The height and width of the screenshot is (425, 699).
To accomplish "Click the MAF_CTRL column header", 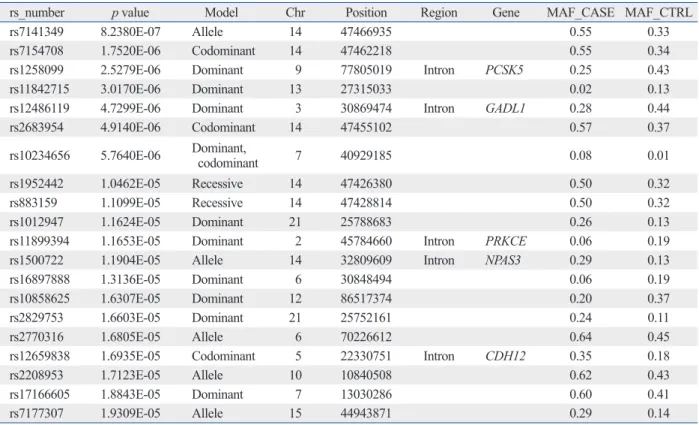I will click(658, 12).
